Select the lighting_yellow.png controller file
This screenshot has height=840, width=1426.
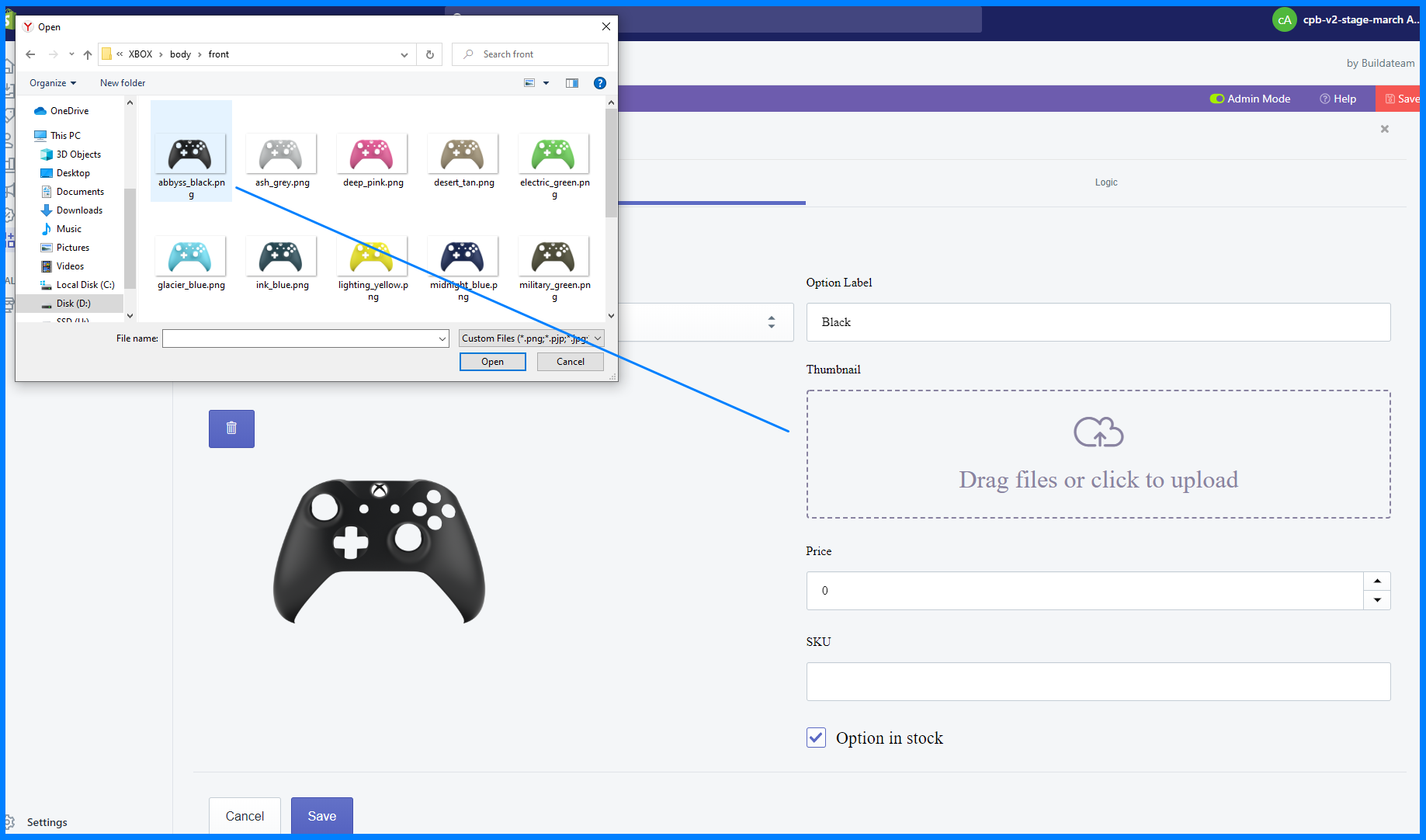coord(373,268)
